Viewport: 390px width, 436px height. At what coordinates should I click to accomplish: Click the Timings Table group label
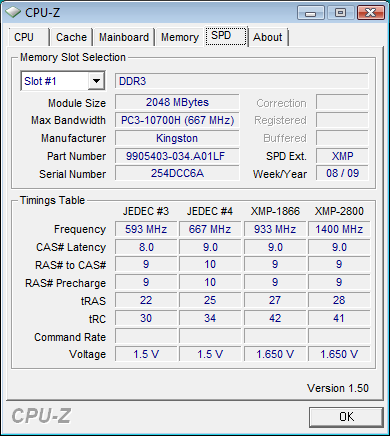click(52, 200)
